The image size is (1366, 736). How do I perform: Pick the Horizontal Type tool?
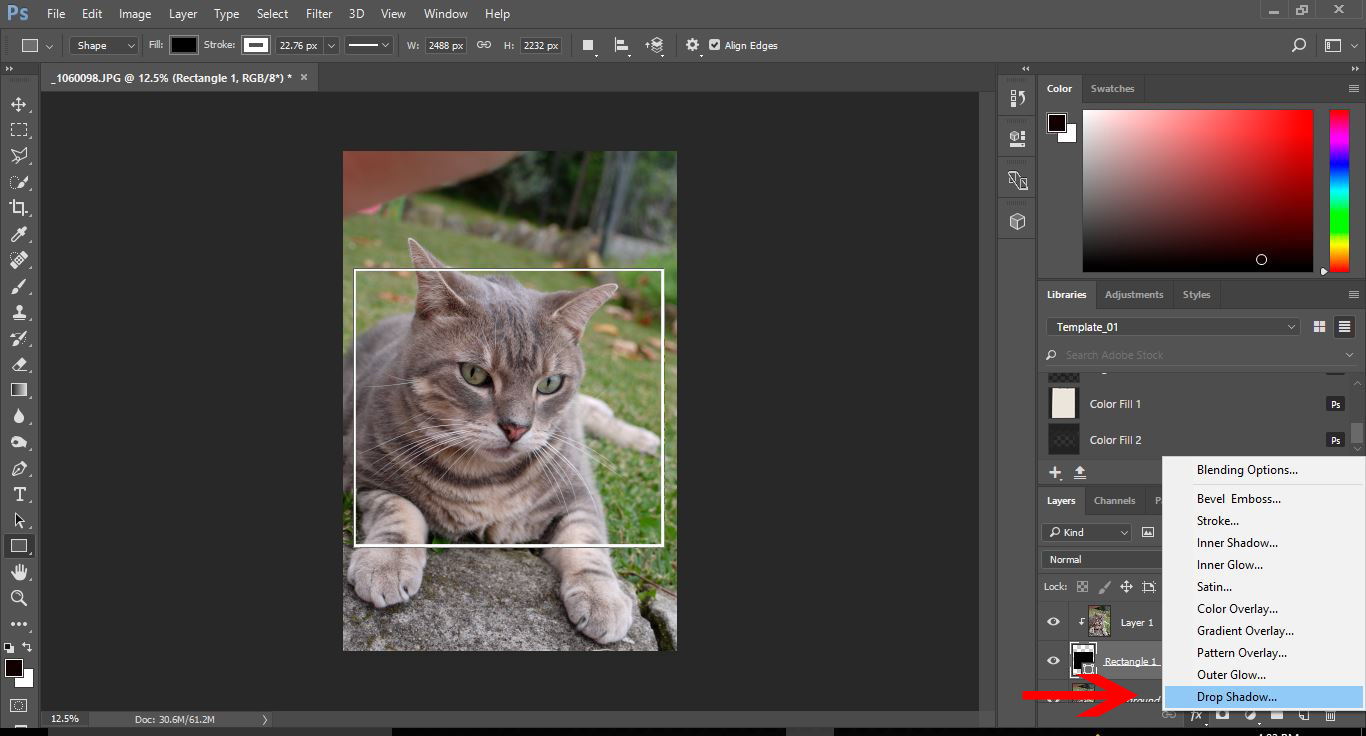coord(18,494)
